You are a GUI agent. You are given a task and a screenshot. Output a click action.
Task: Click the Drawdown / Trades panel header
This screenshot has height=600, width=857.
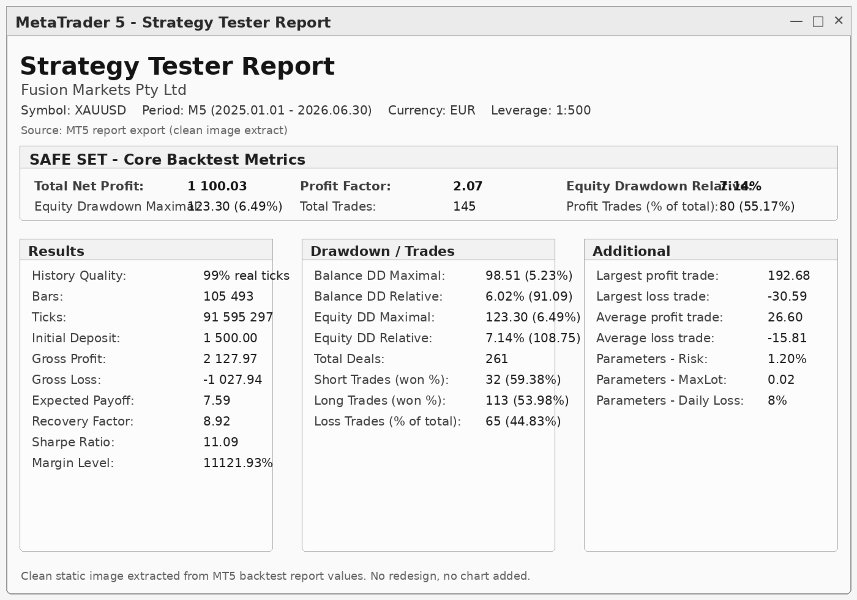click(x=383, y=251)
